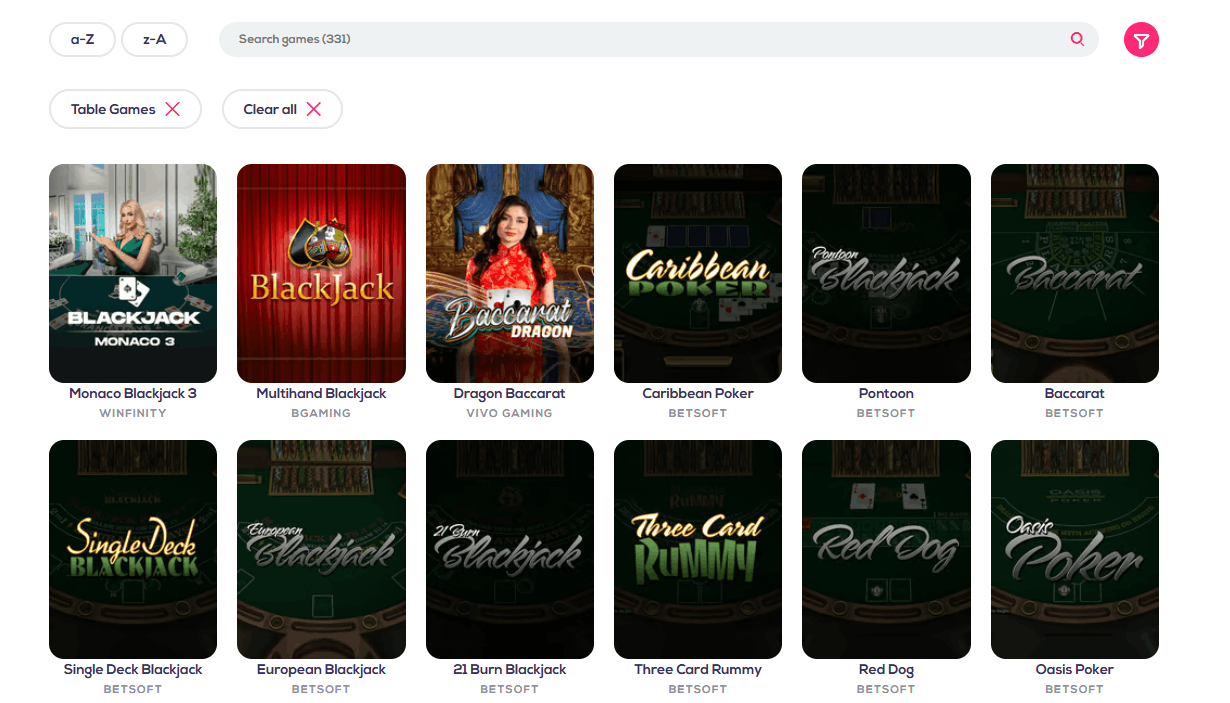Click the 21 Burn Blackjack title
This screenshot has height=703, width=1230.
point(510,669)
